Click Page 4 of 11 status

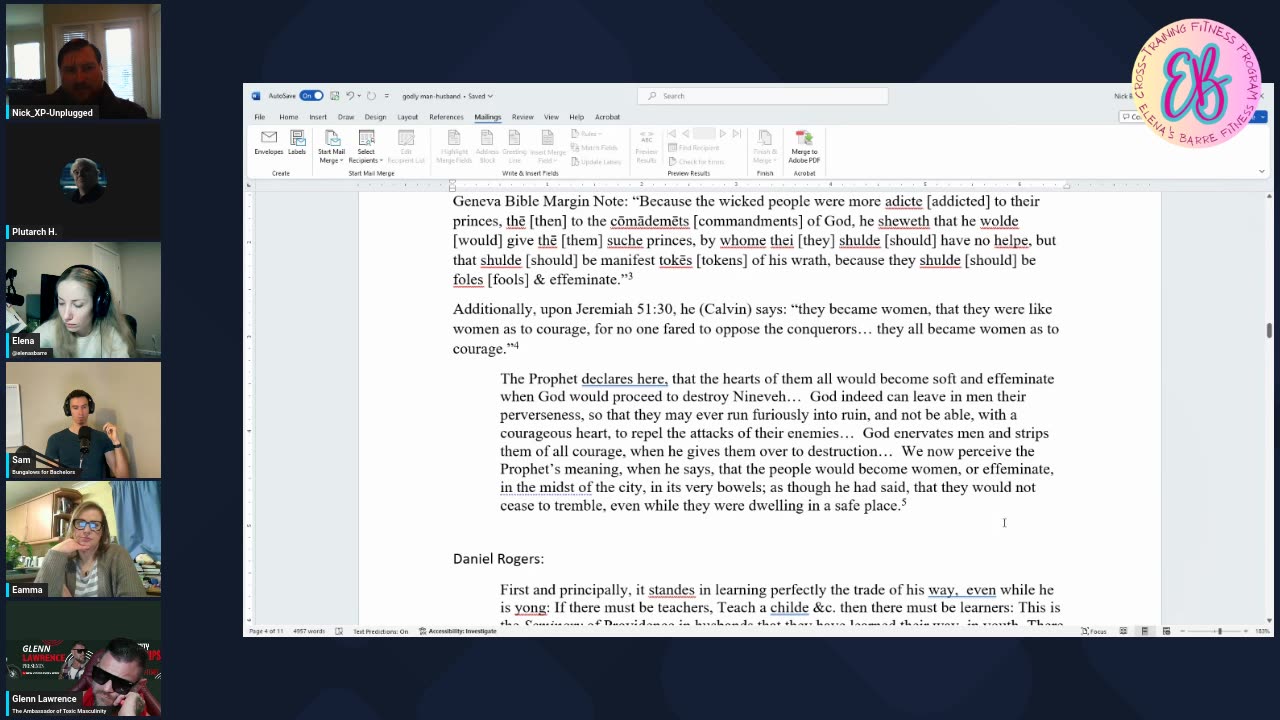tap(266, 631)
